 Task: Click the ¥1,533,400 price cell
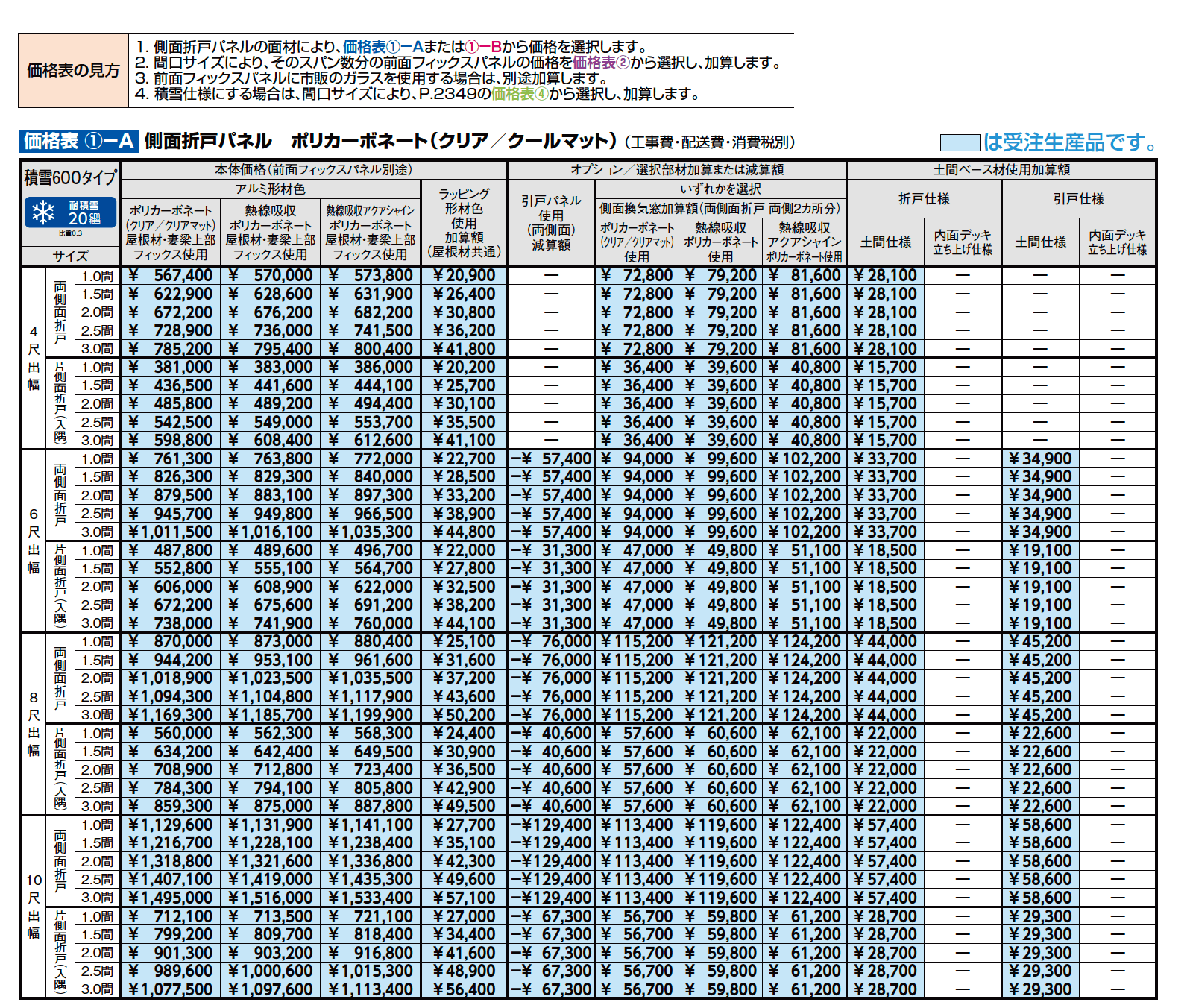pyautogui.click(x=371, y=898)
